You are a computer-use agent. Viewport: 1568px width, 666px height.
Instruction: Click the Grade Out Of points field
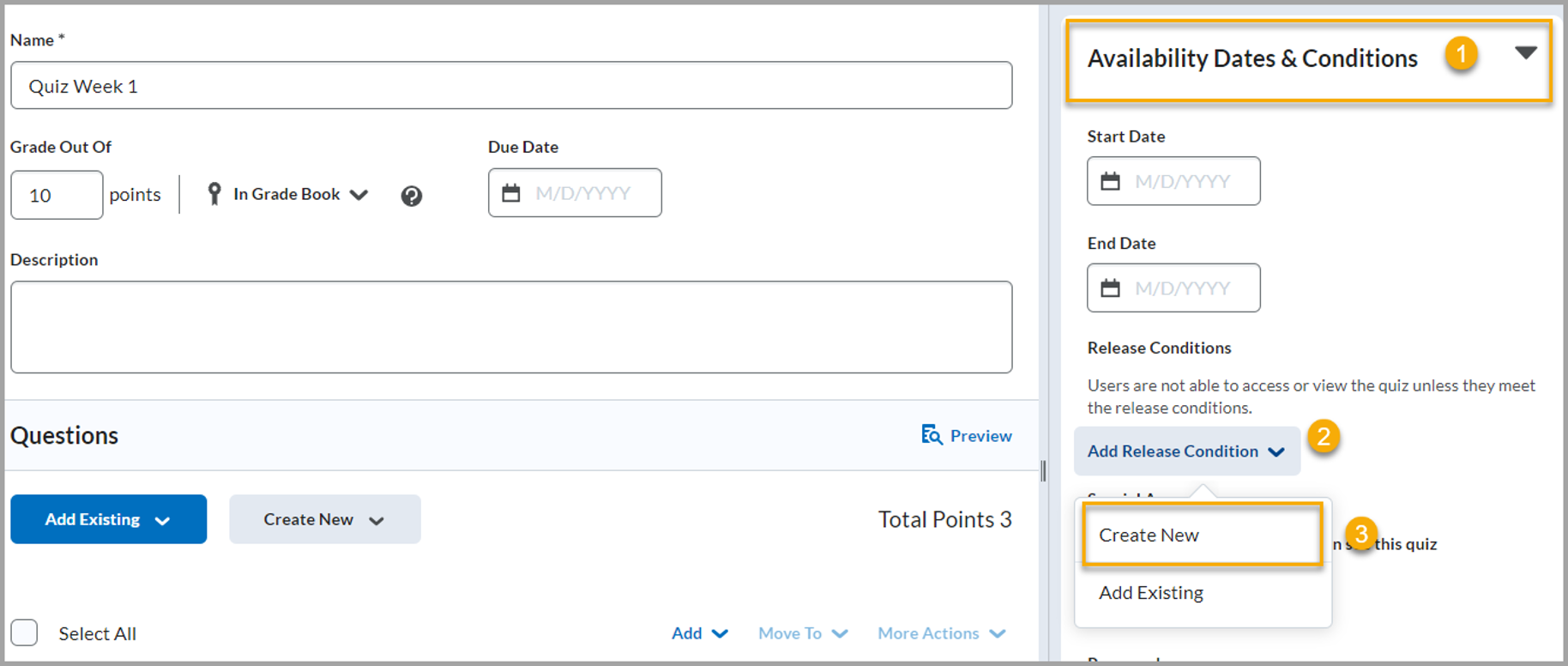(57, 195)
